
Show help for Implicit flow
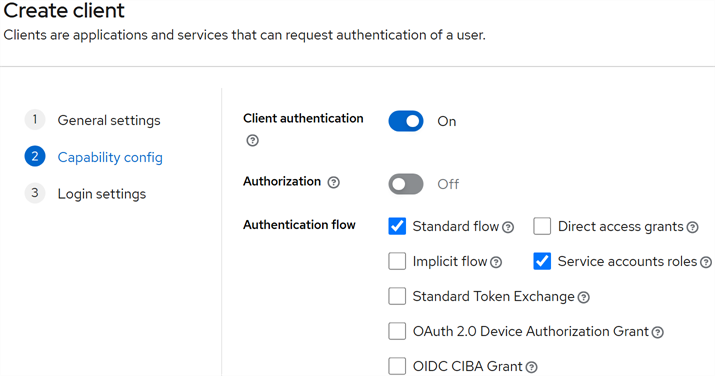[x=496, y=262]
